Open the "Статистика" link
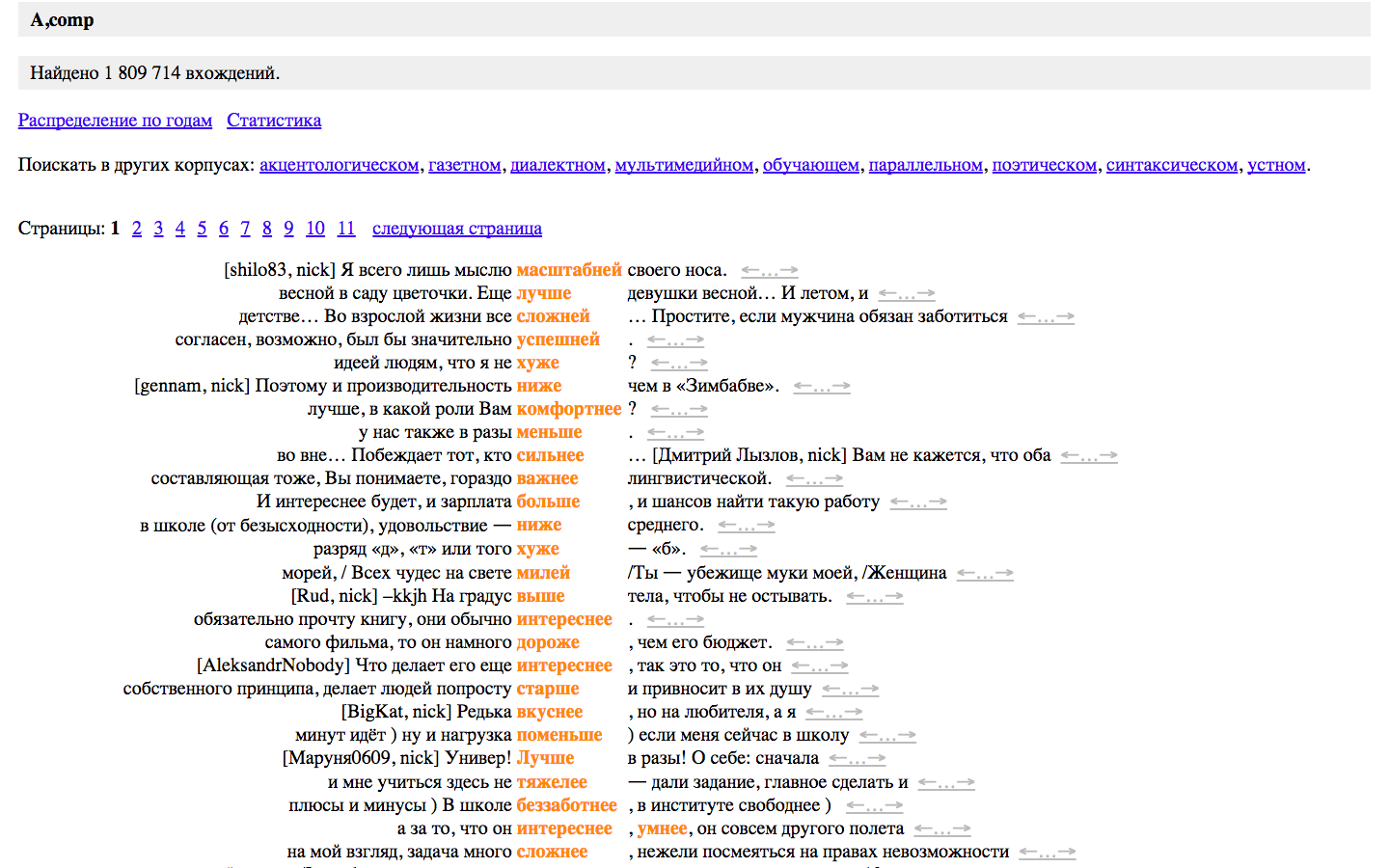Screen dimensions: 1389x868 (274, 121)
